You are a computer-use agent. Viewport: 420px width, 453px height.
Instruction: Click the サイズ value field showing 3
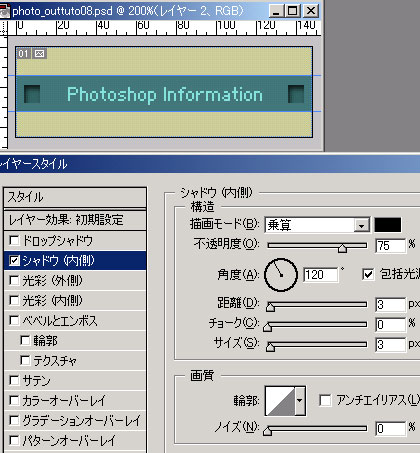click(390, 344)
